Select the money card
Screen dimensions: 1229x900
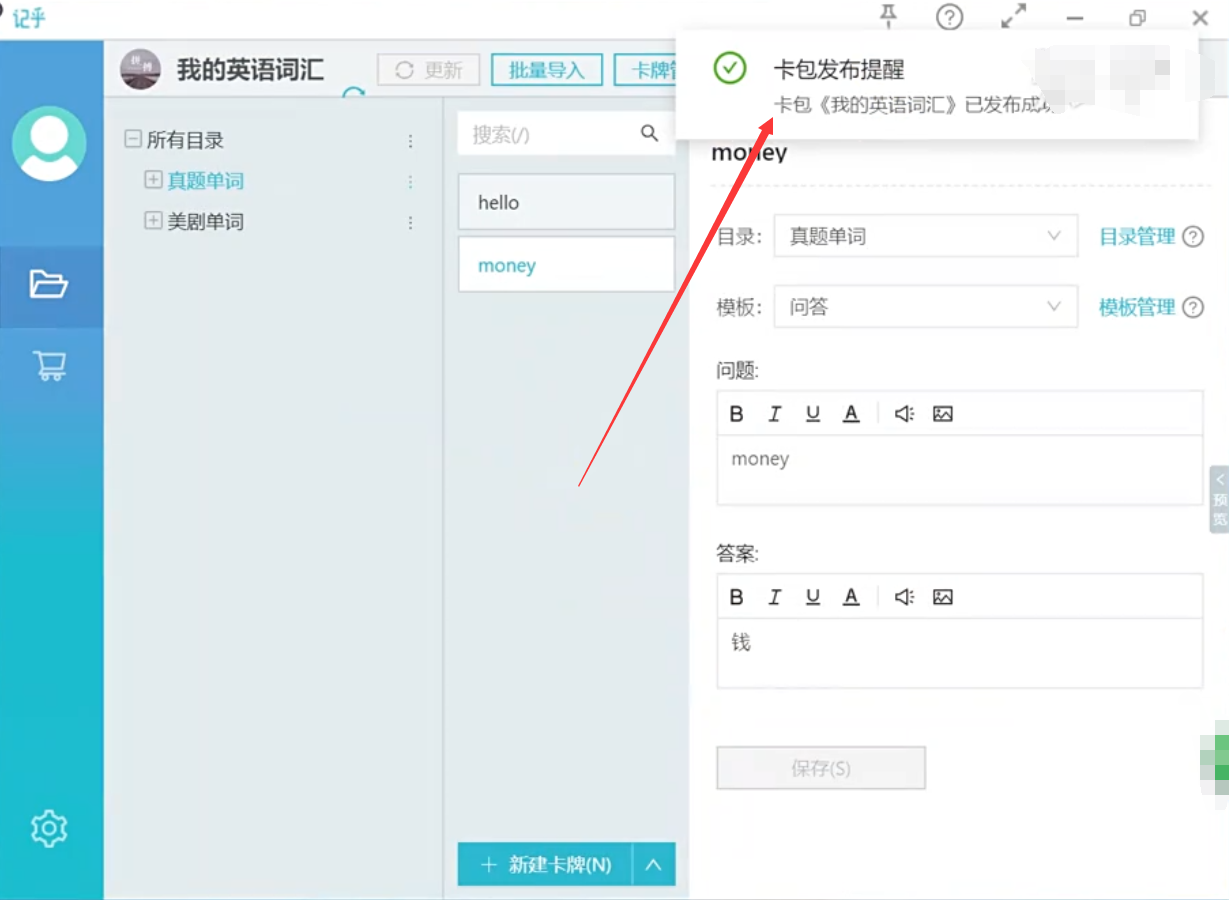(567, 265)
